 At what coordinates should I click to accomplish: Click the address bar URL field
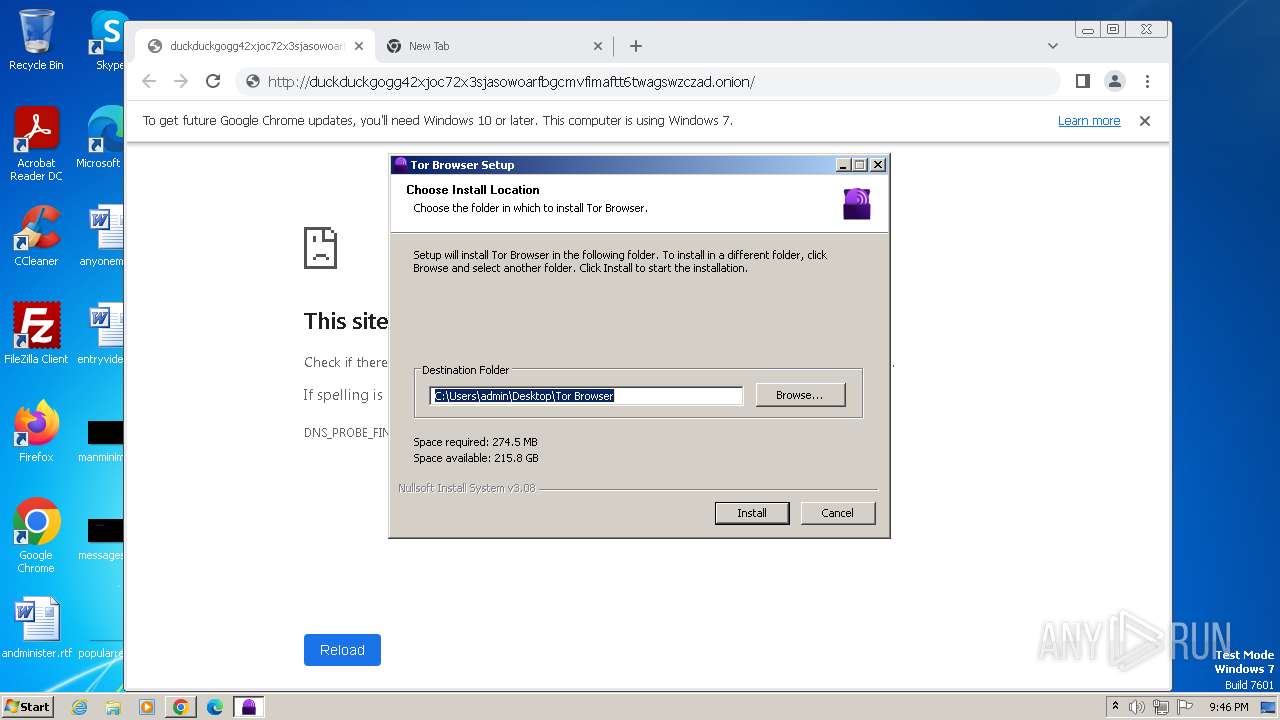point(648,82)
